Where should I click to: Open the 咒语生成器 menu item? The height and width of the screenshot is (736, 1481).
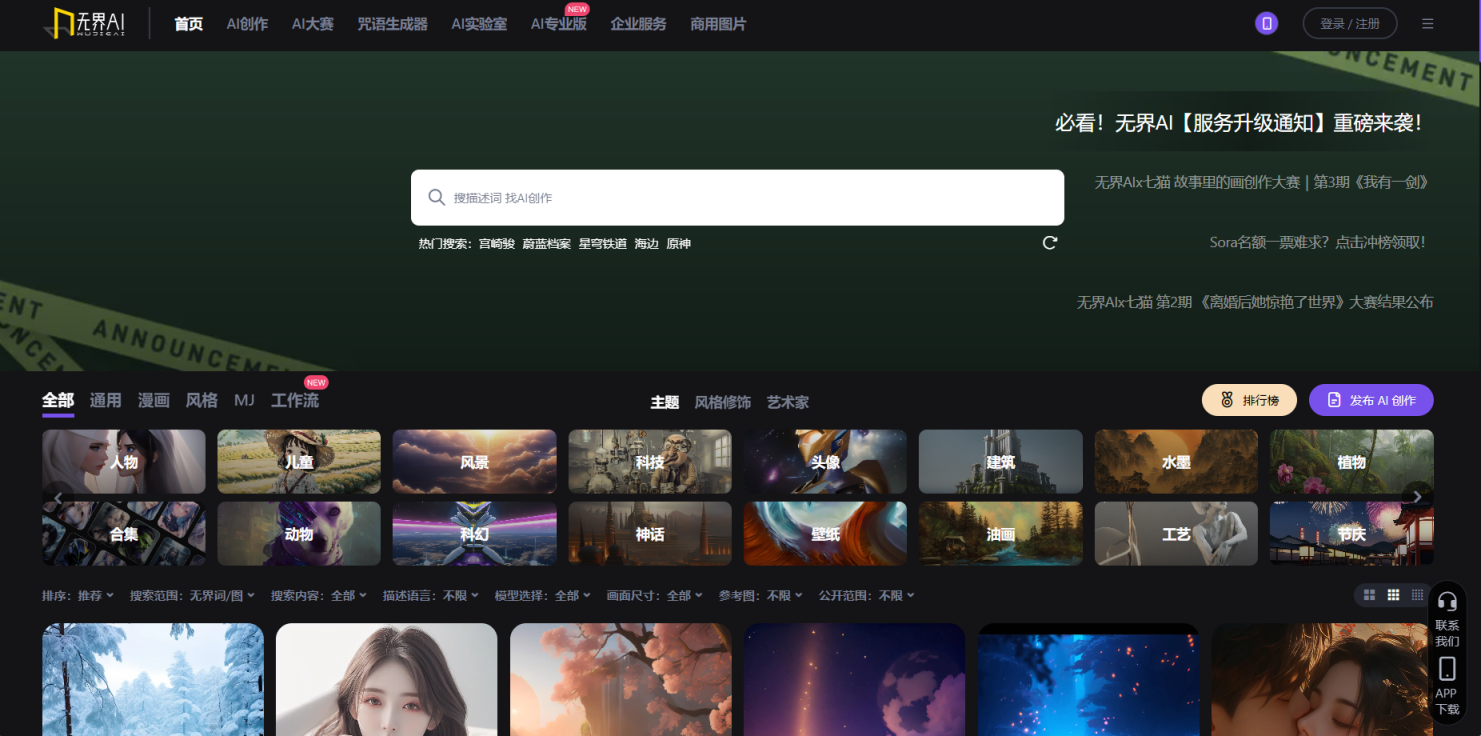pyautogui.click(x=393, y=24)
